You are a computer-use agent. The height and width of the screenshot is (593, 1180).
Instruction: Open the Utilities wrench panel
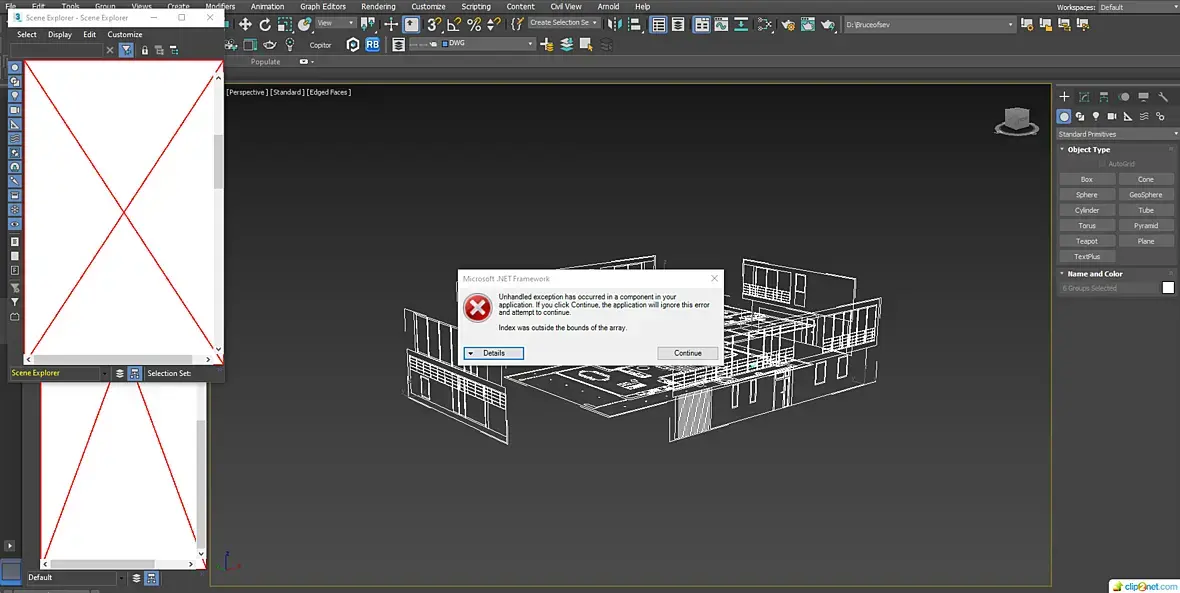1163,97
